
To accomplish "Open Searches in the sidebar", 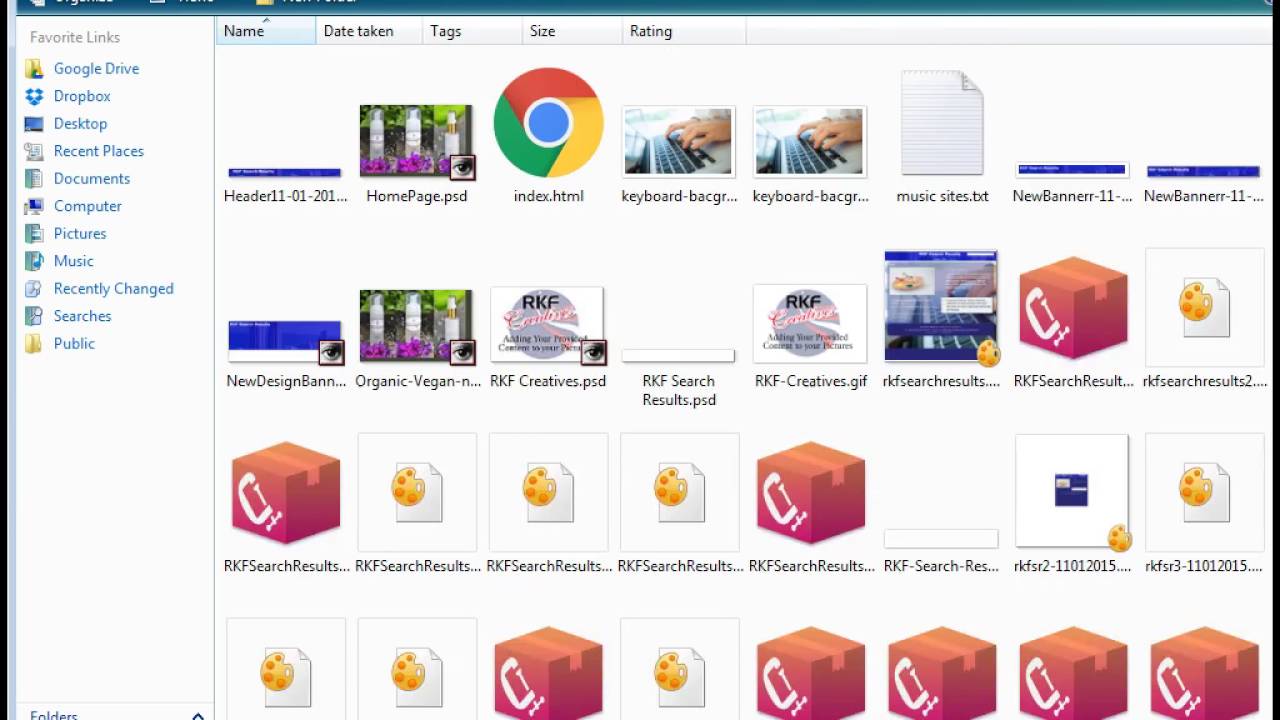I will tap(82, 316).
